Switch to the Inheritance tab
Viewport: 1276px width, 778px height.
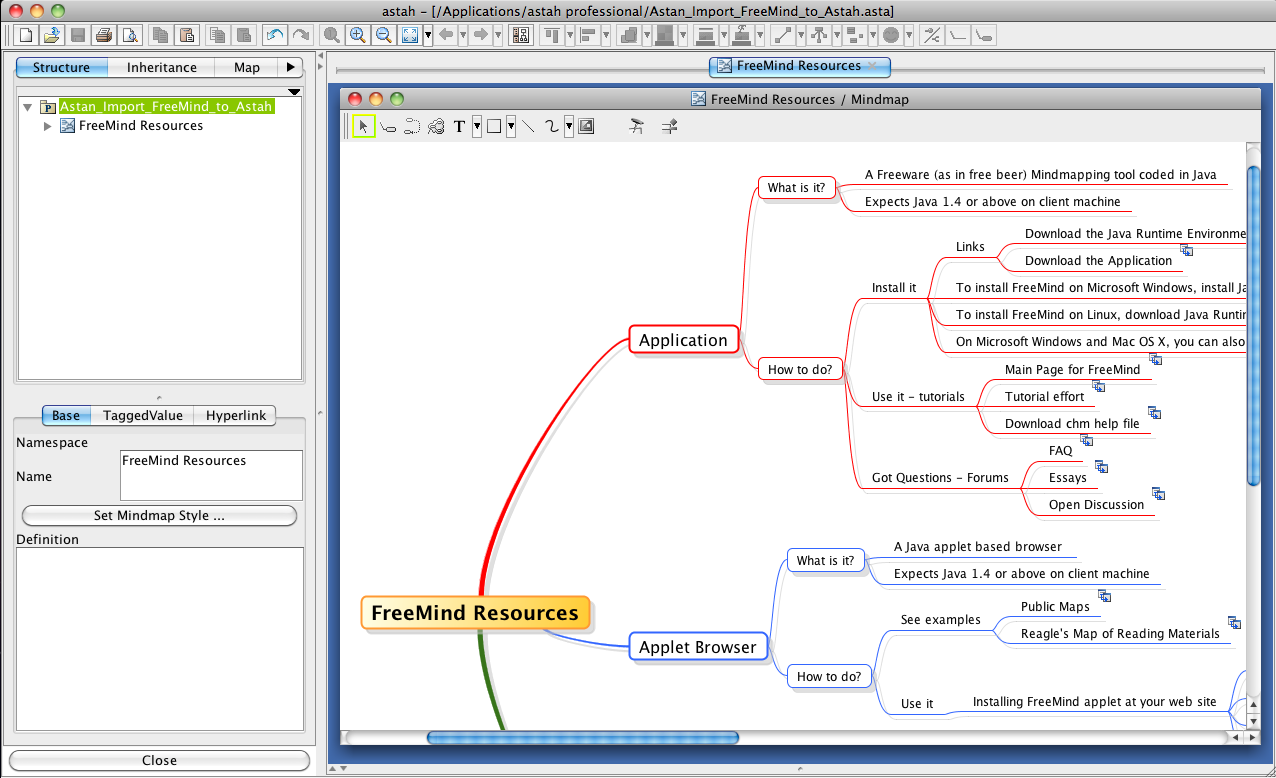(x=162, y=68)
